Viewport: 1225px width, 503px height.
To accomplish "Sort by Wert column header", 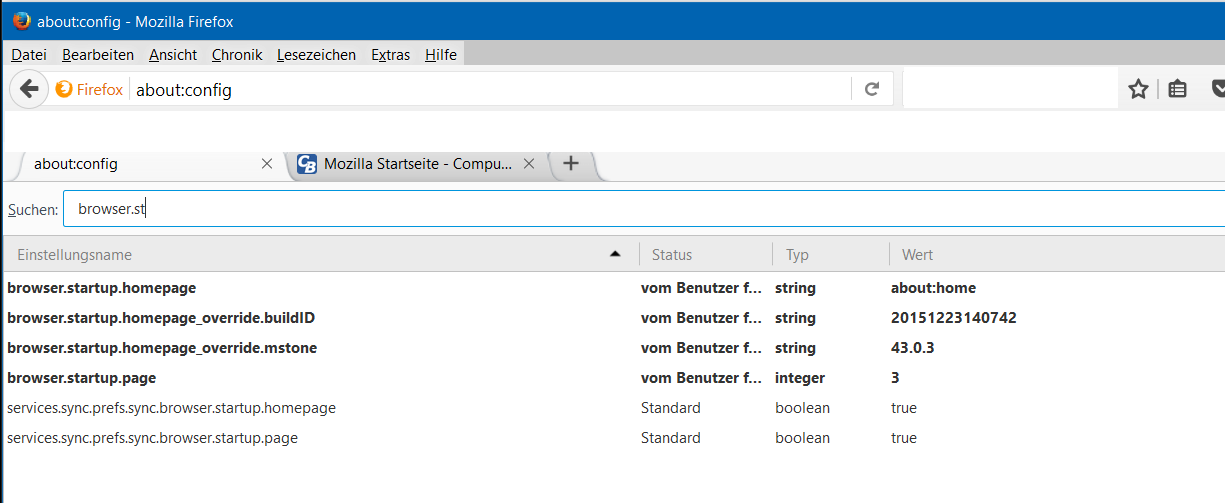I will 1057,255.
